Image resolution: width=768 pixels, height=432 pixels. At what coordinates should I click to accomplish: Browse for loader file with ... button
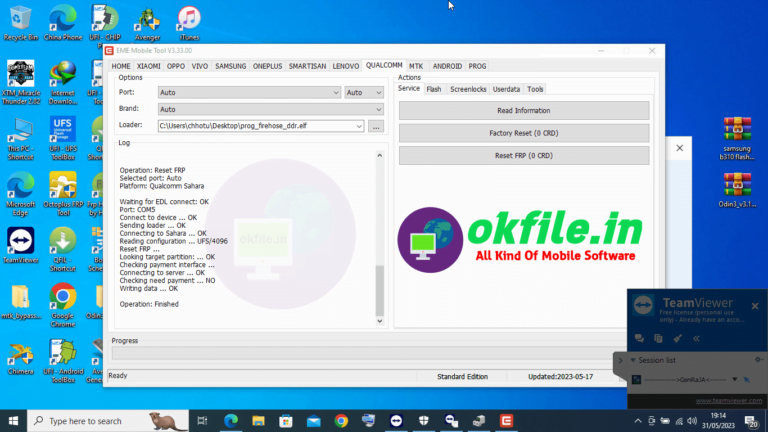coord(376,126)
